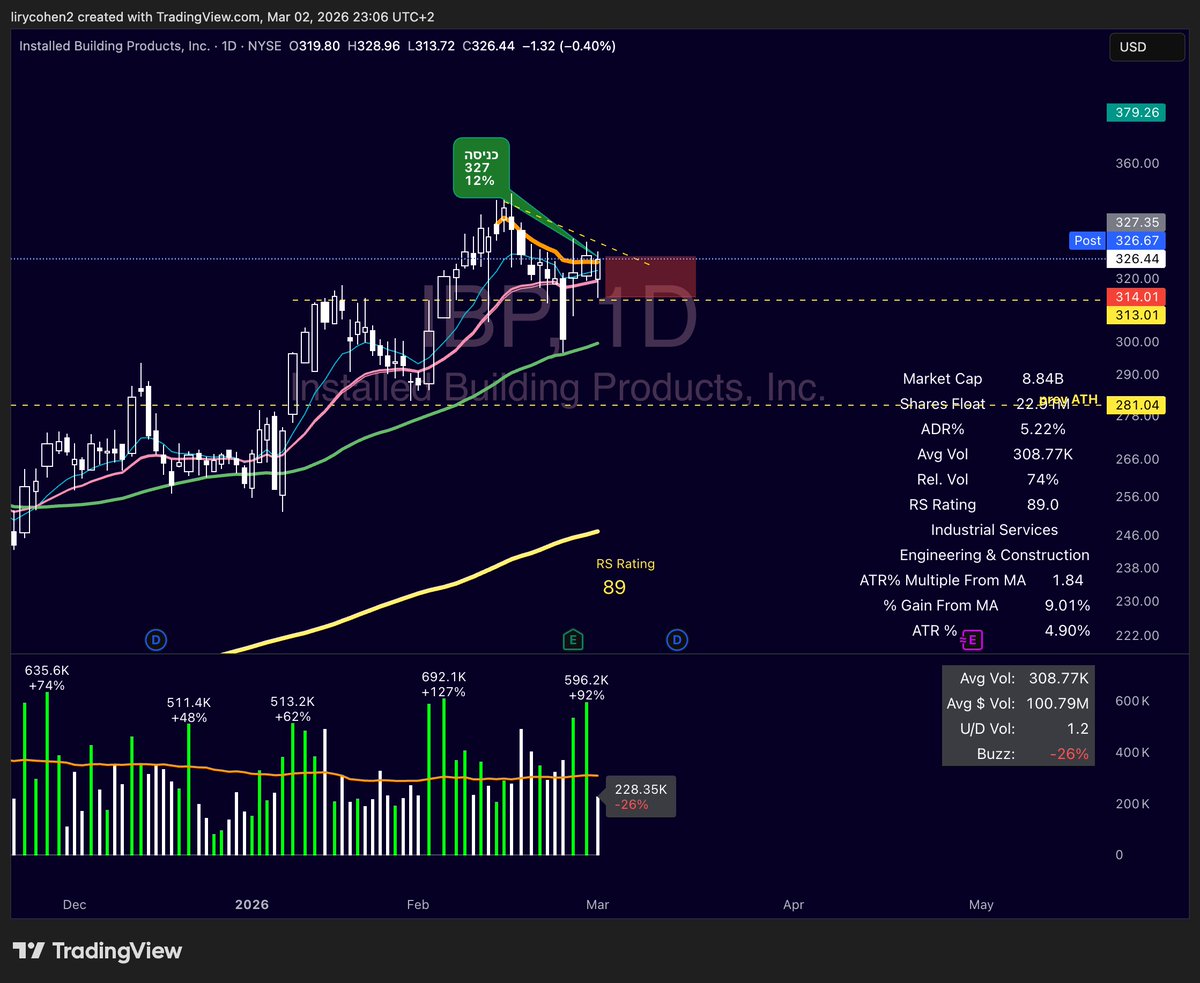Screen dimensions: 1200x983
Task: Click the 400K volume axis label
Action: point(1132,752)
